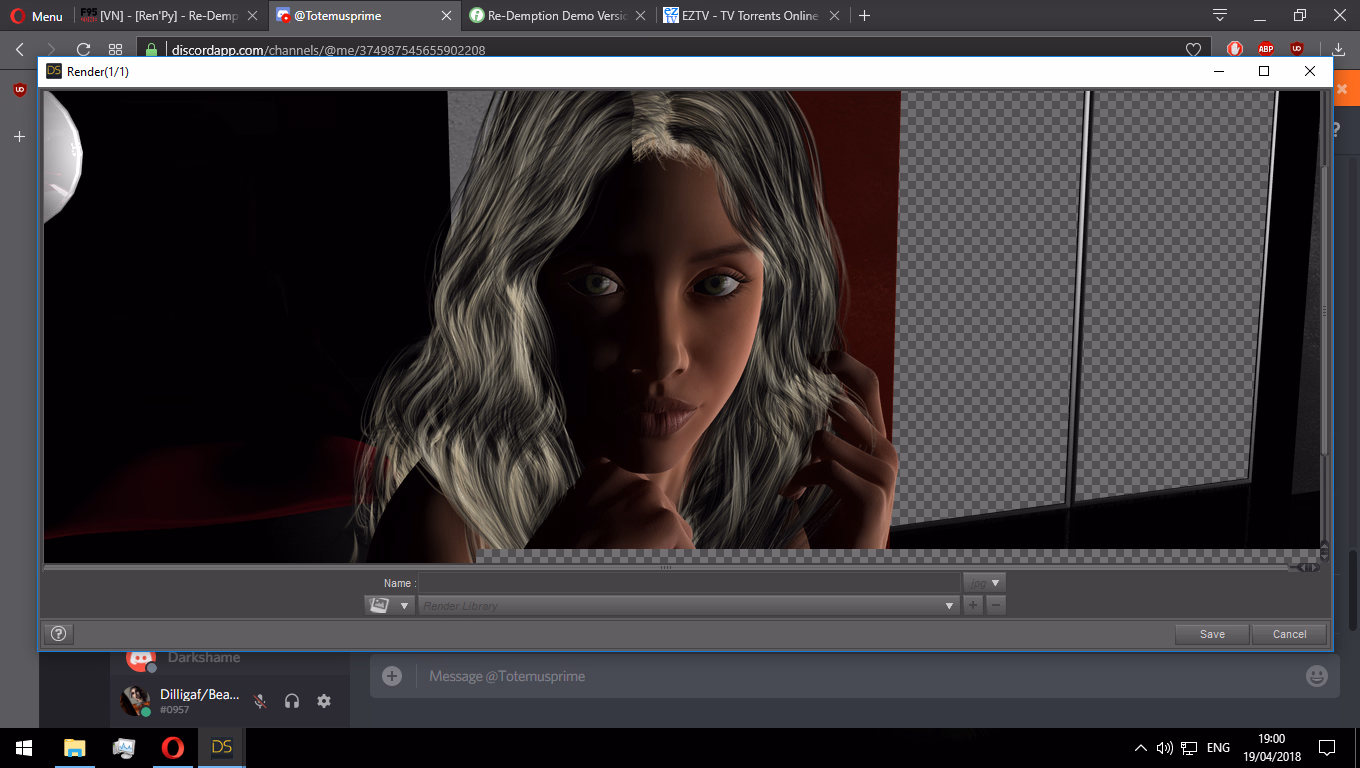
Task: Open the browser downloads panel
Action: pyautogui.click(x=1339, y=49)
